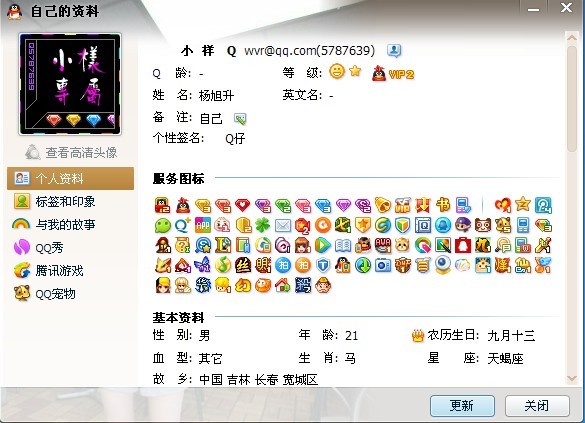Click the green four-leaf clover icon

pyautogui.click(x=263, y=225)
